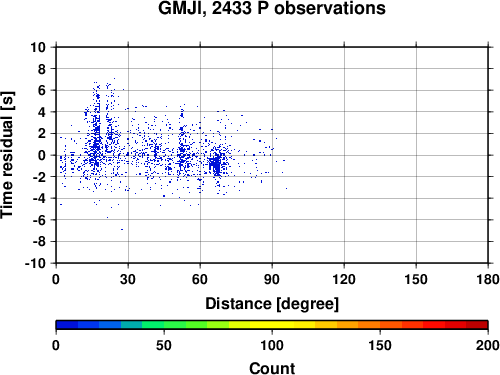Click the dense data column near 17 degrees
500x375 pixels.
click(97, 132)
